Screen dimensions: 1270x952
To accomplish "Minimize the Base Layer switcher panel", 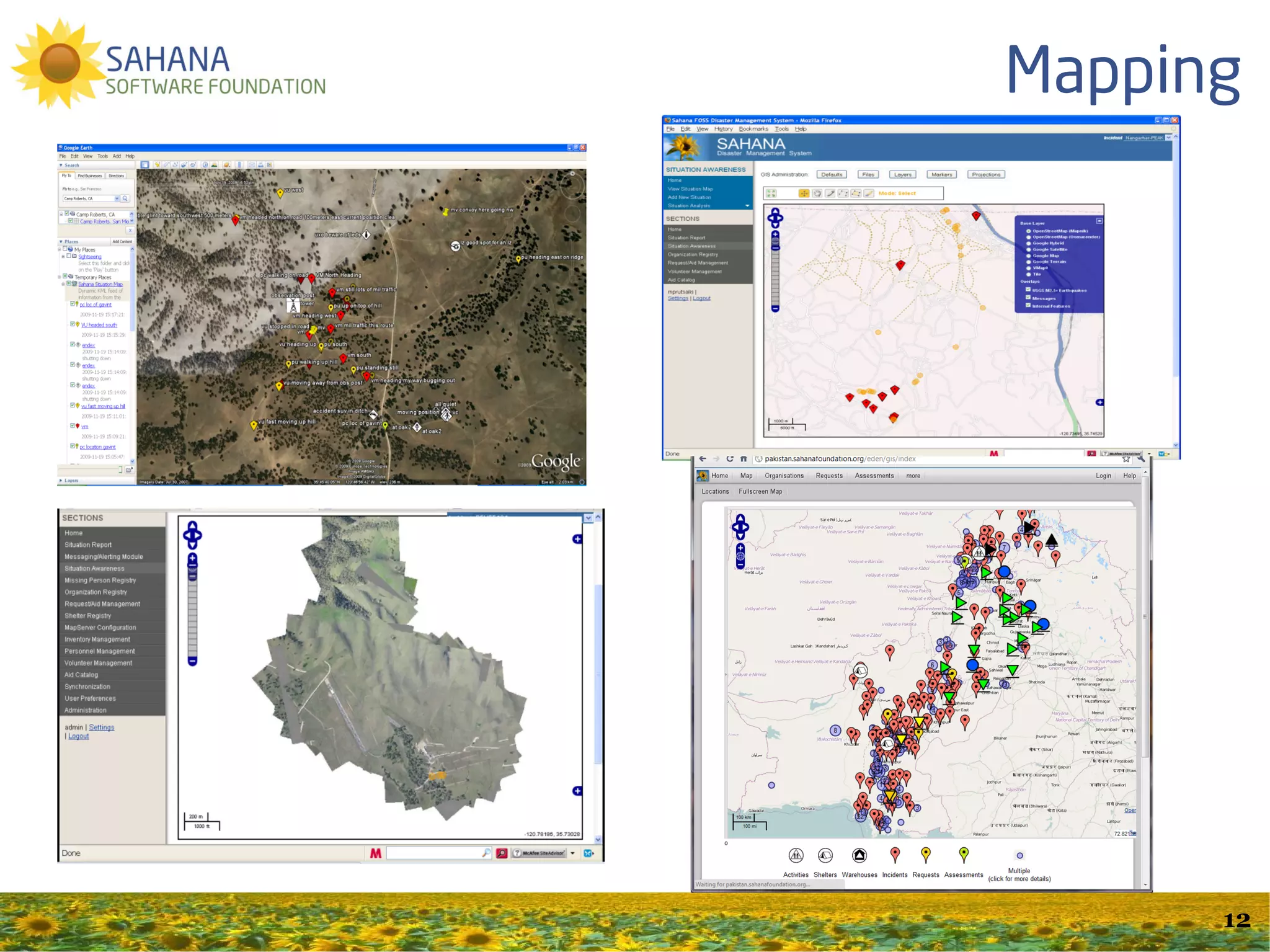I will click(x=1099, y=221).
